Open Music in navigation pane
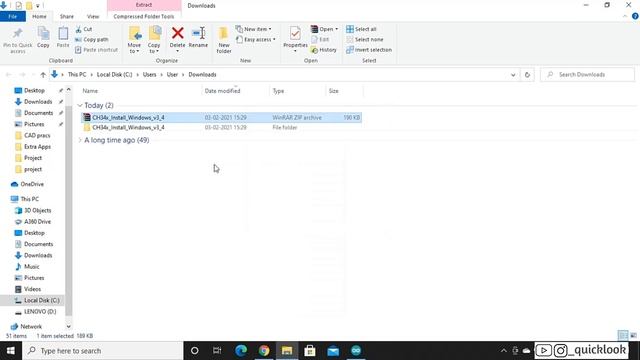This screenshot has width=640, height=360. pos(31,267)
